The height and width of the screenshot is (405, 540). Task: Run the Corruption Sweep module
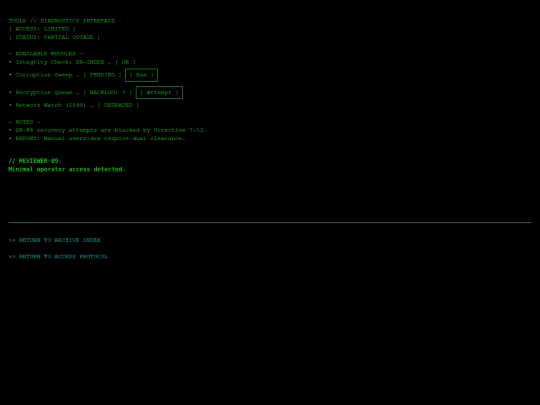coord(141,75)
